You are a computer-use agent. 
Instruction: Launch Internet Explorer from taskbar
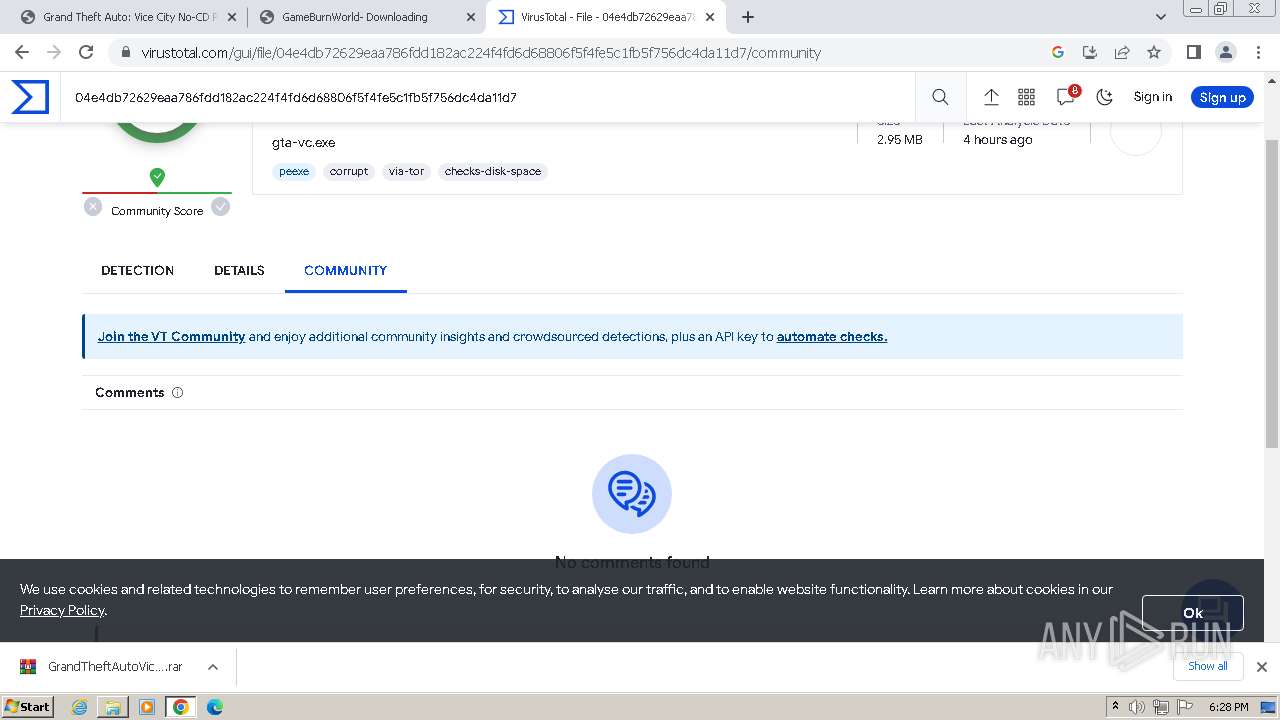[x=80, y=707]
